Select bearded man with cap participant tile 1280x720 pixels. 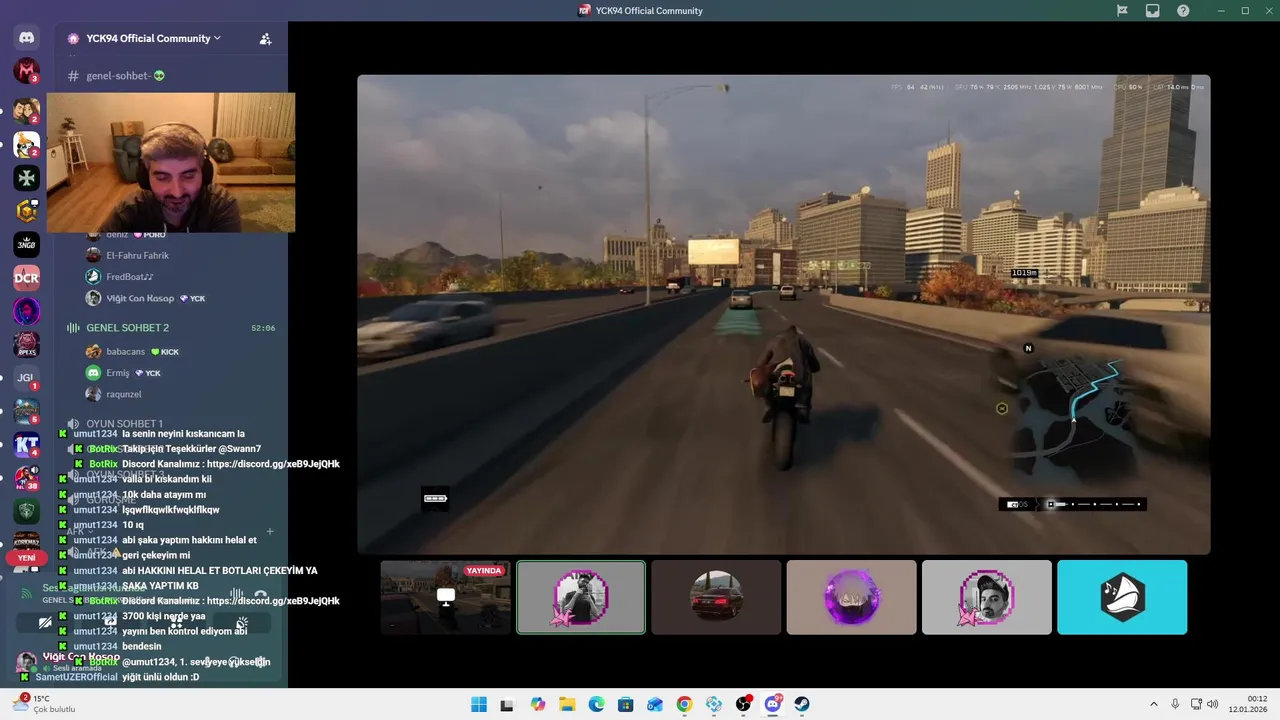click(x=987, y=597)
